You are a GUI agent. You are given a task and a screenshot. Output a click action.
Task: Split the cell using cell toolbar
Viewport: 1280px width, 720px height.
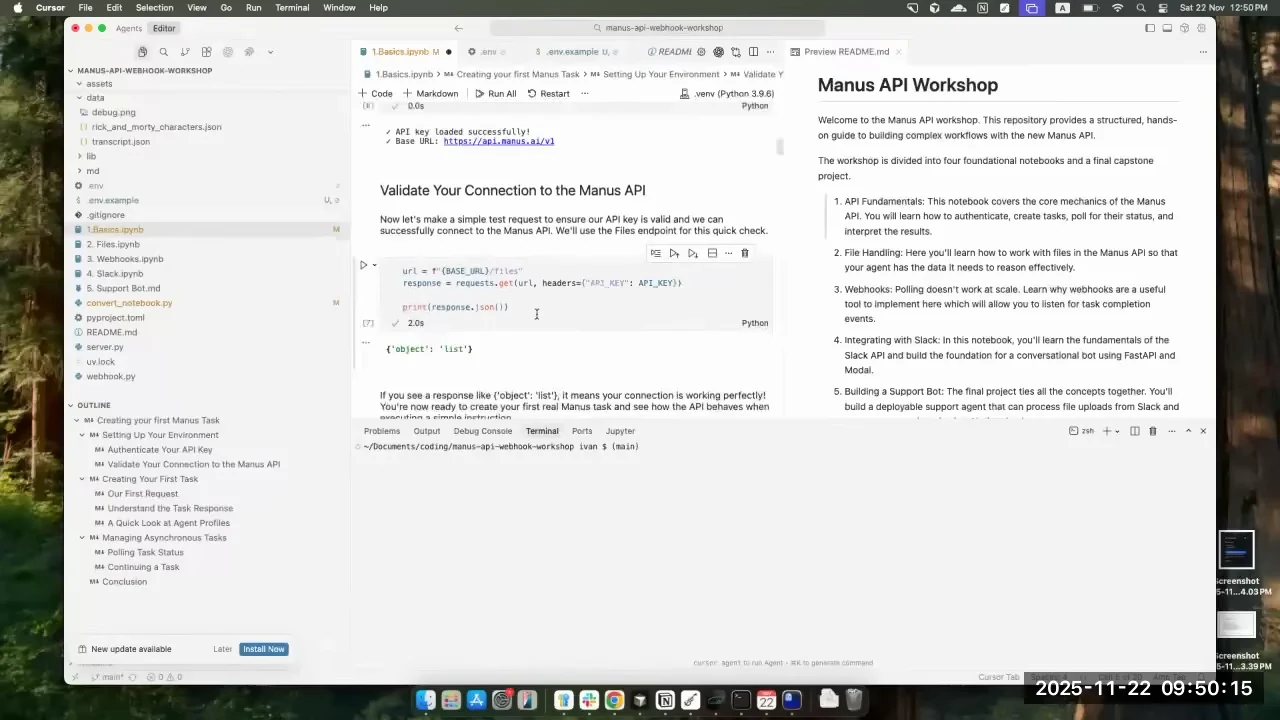pyautogui.click(x=712, y=253)
